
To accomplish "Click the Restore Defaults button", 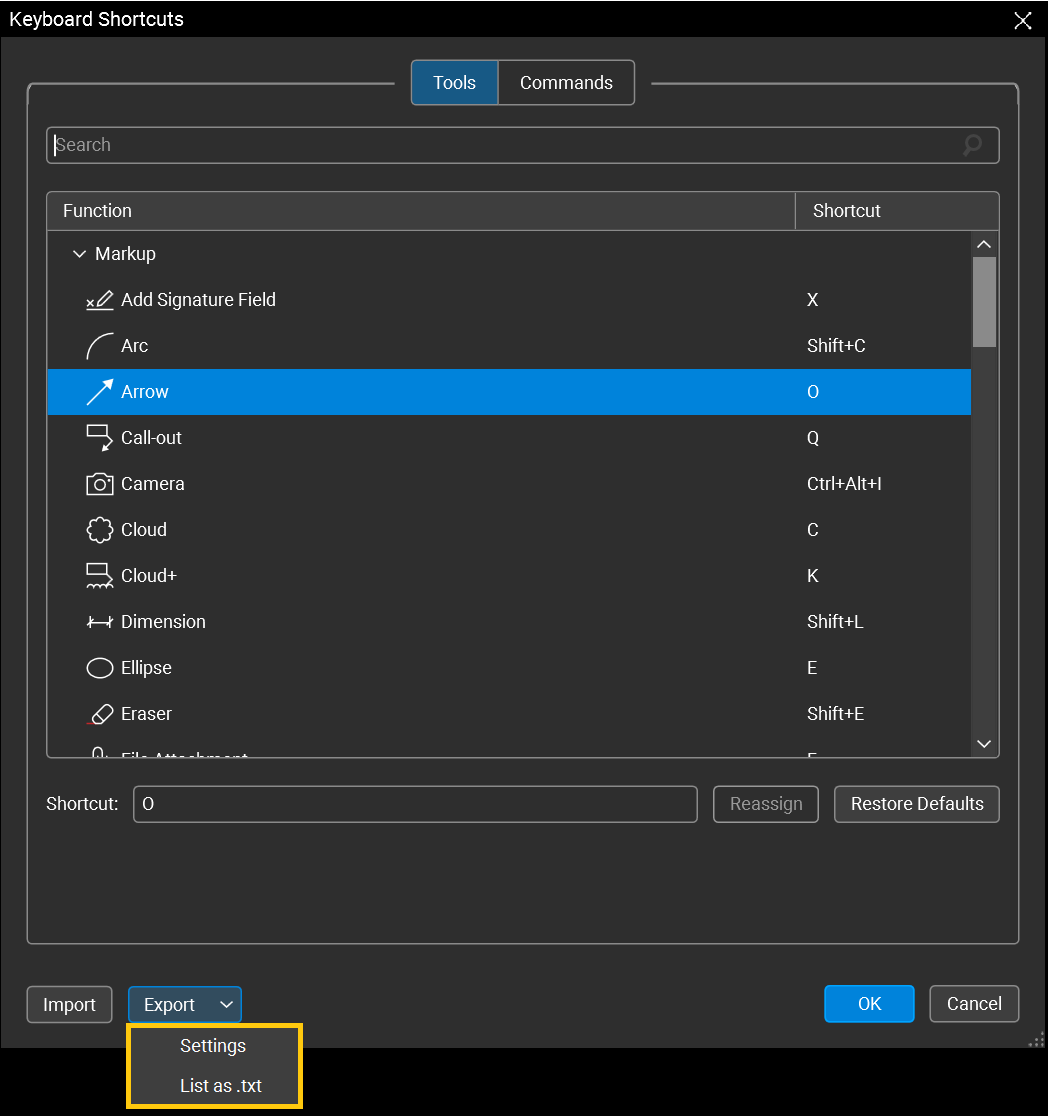I will pyautogui.click(x=916, y=803).
